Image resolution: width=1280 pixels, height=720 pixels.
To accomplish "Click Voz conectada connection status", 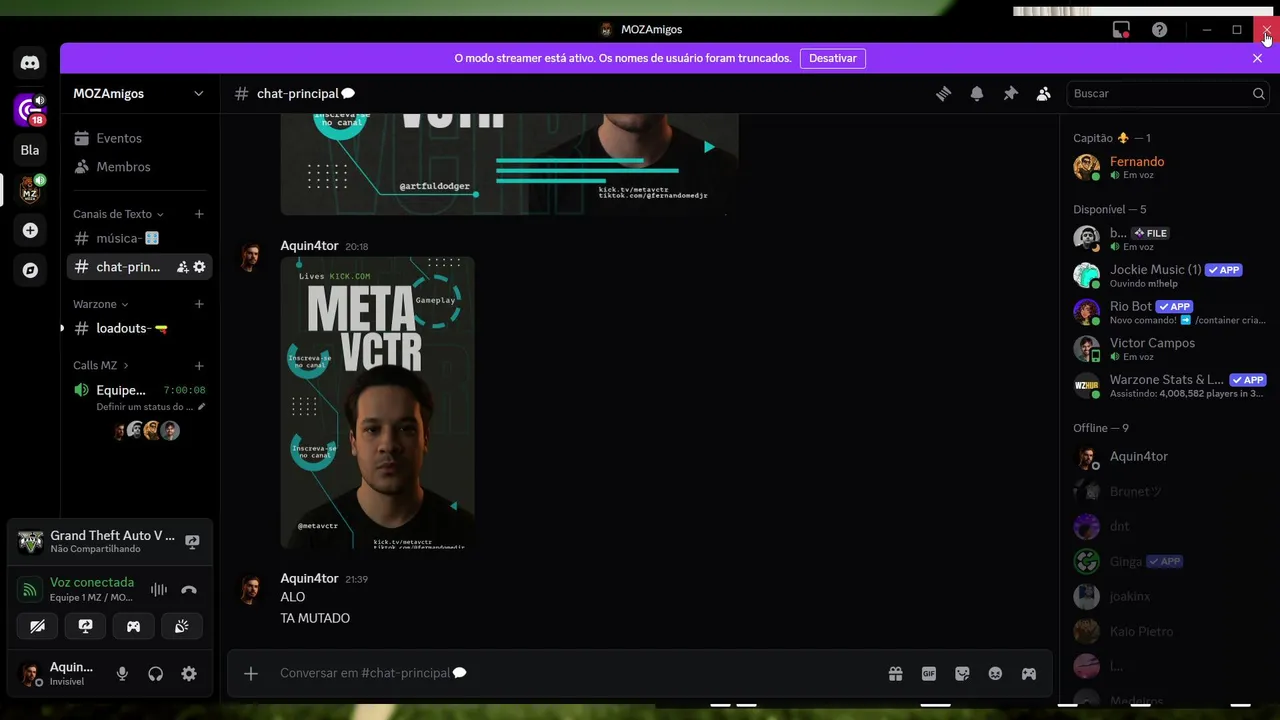I will (x=92, y=582).
